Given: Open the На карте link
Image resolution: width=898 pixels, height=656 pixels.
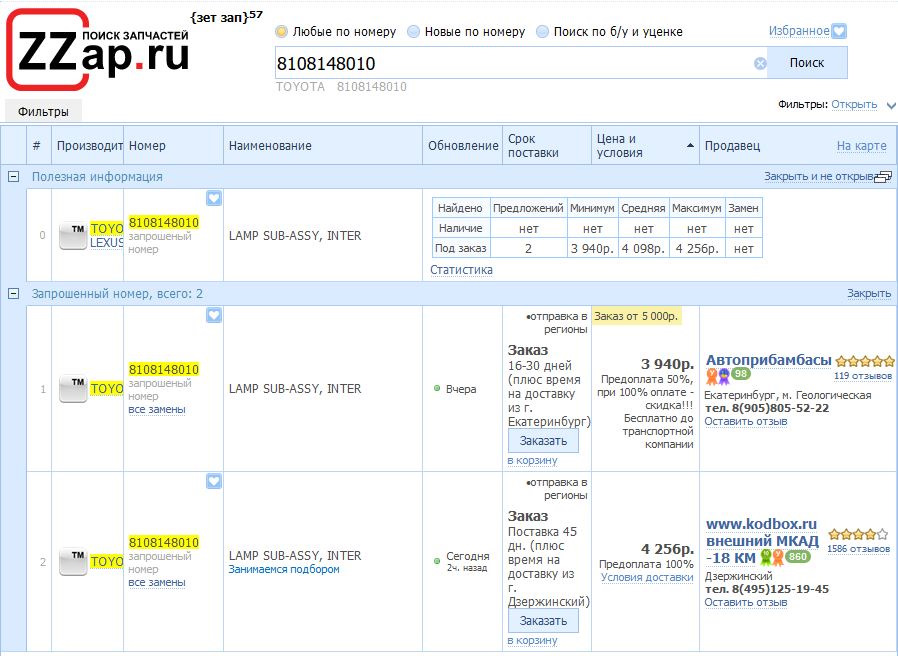Looking at the screenshot, I should [x=861, y=146].
